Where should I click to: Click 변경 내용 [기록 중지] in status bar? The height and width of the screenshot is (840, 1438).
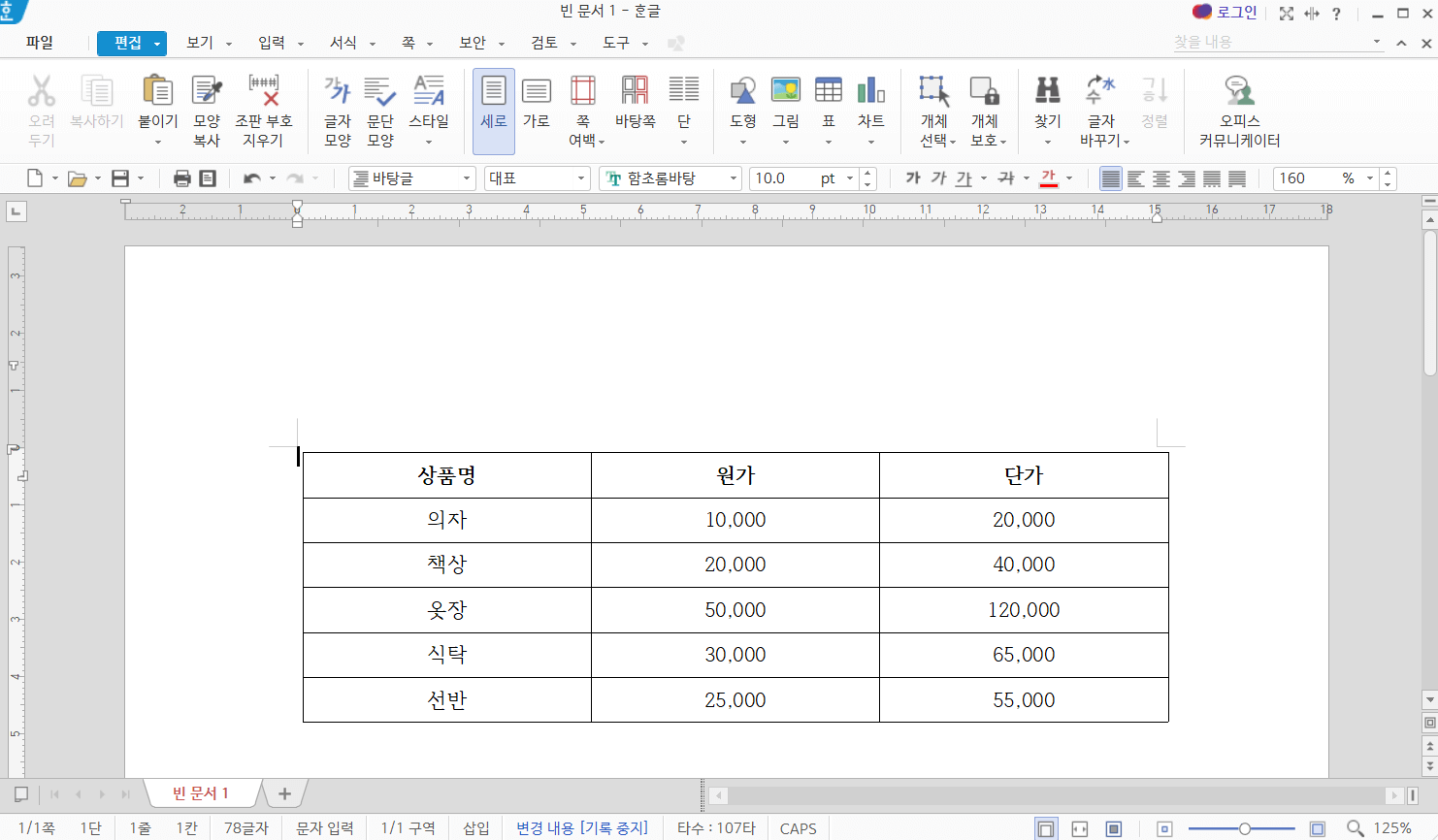tap(582, 828)
